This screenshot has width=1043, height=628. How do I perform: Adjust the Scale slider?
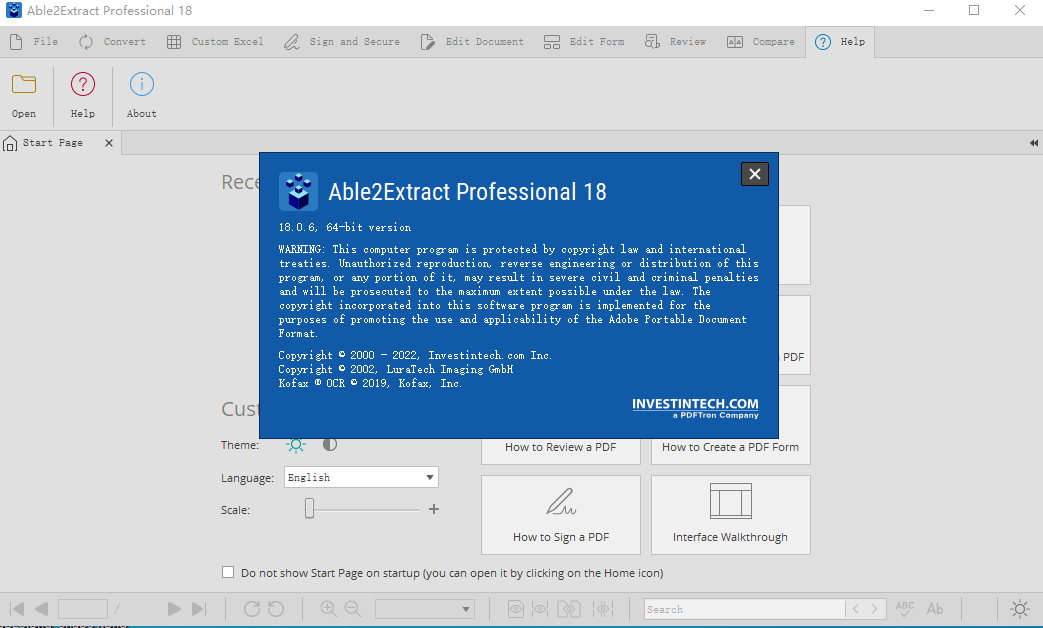[x=310, y=509]
